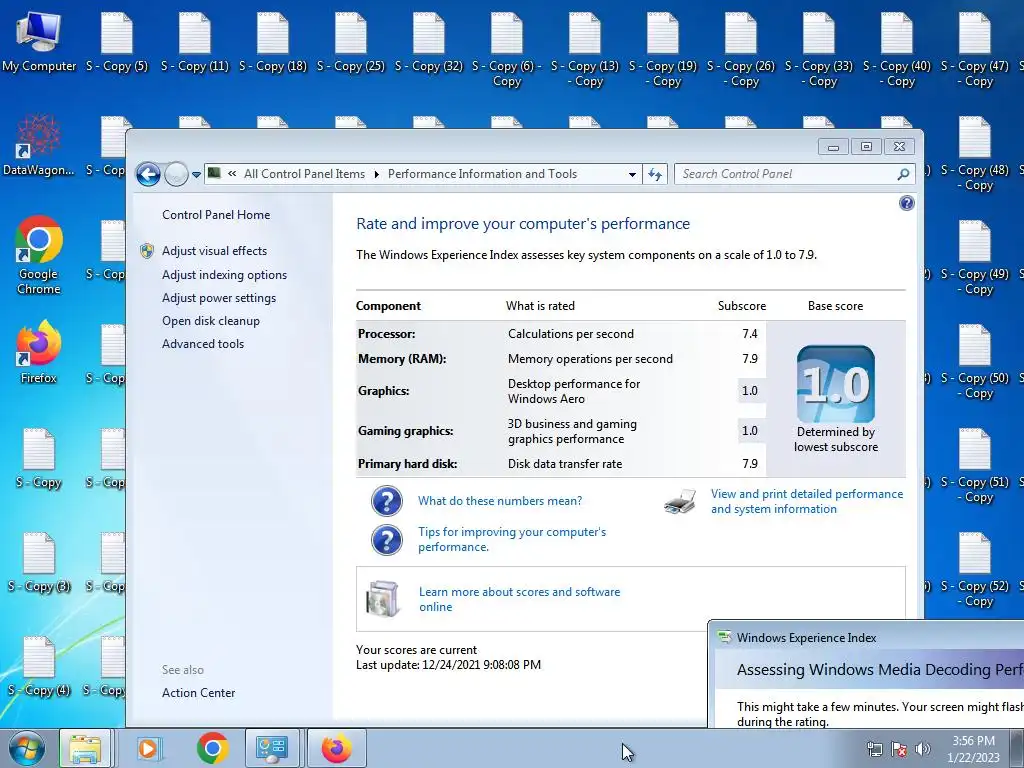Open recent pages dropdown arrow beside forward button

[x=196, y=175]
